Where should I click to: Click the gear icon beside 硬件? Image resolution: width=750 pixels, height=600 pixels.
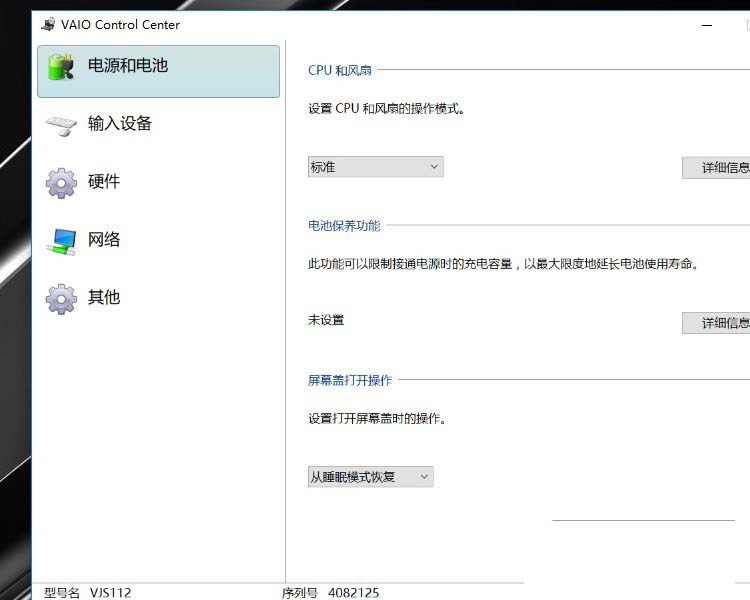click(x=61, y=183)
